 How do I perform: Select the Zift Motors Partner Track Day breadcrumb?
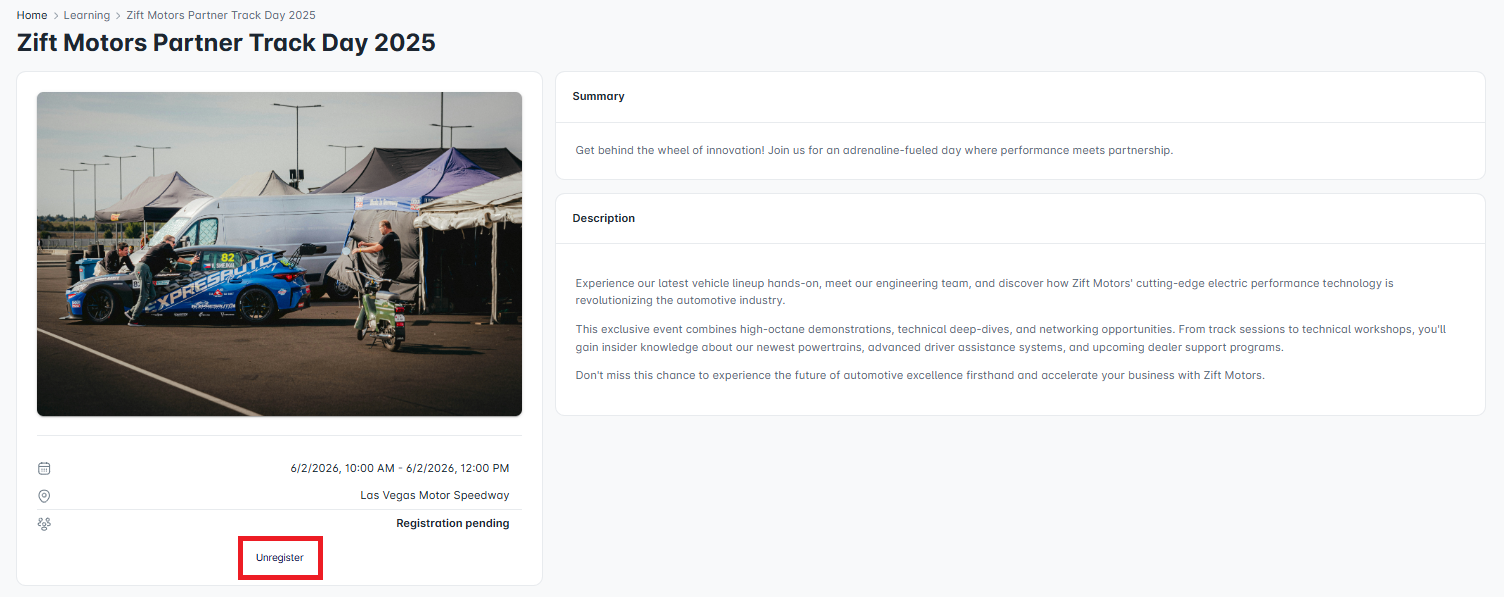pos(221,15)
